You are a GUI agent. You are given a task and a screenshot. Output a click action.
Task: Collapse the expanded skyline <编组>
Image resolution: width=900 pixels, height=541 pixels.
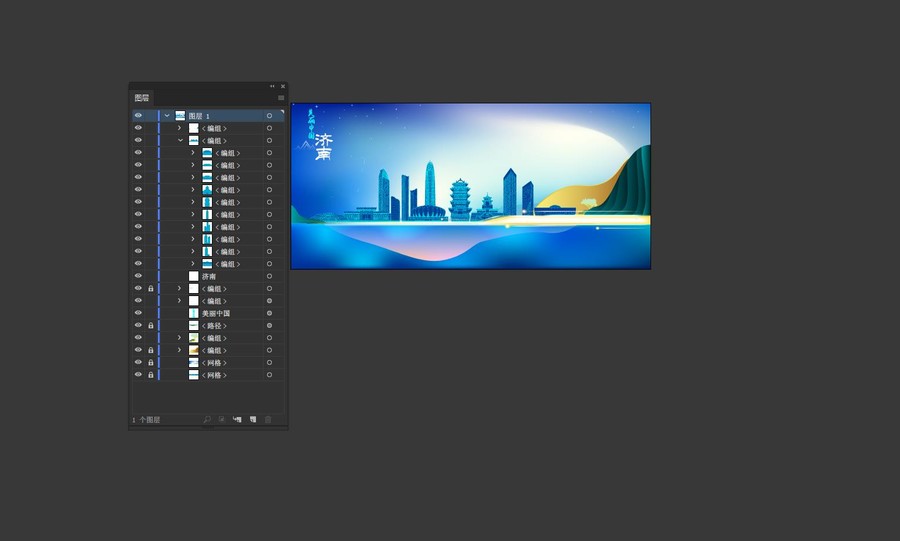(x=180, y=141)
